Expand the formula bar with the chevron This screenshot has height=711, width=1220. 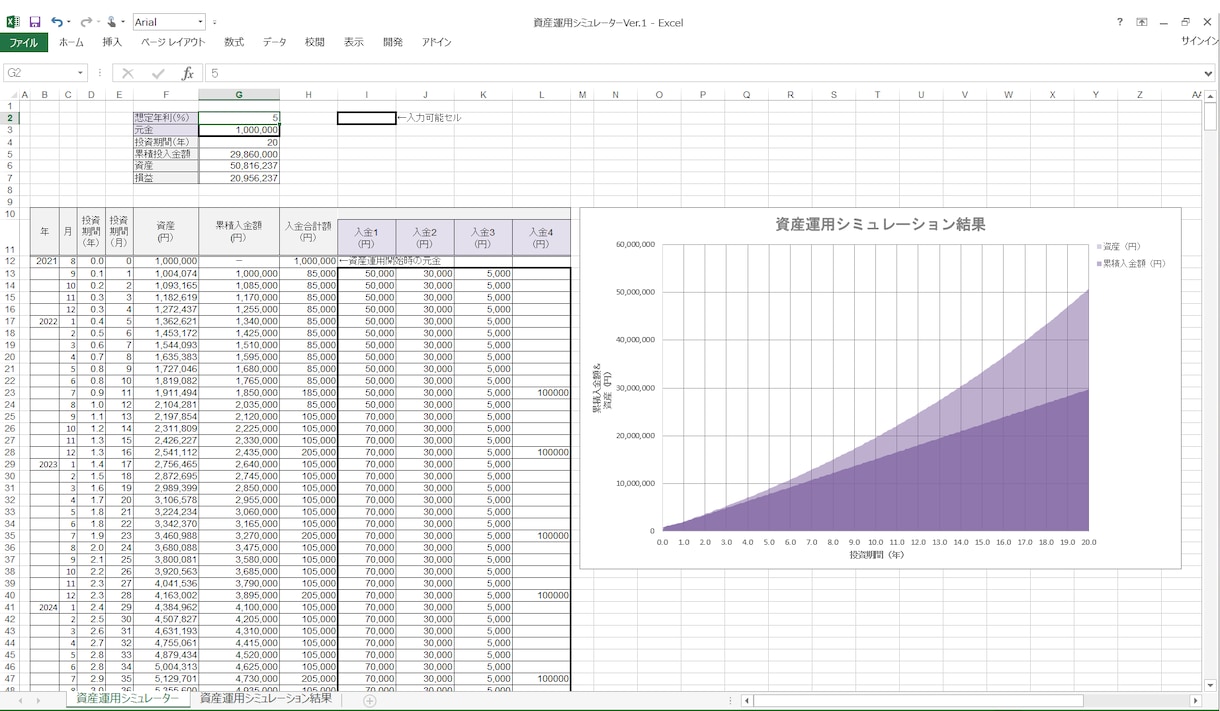[x=1209, y=73]
